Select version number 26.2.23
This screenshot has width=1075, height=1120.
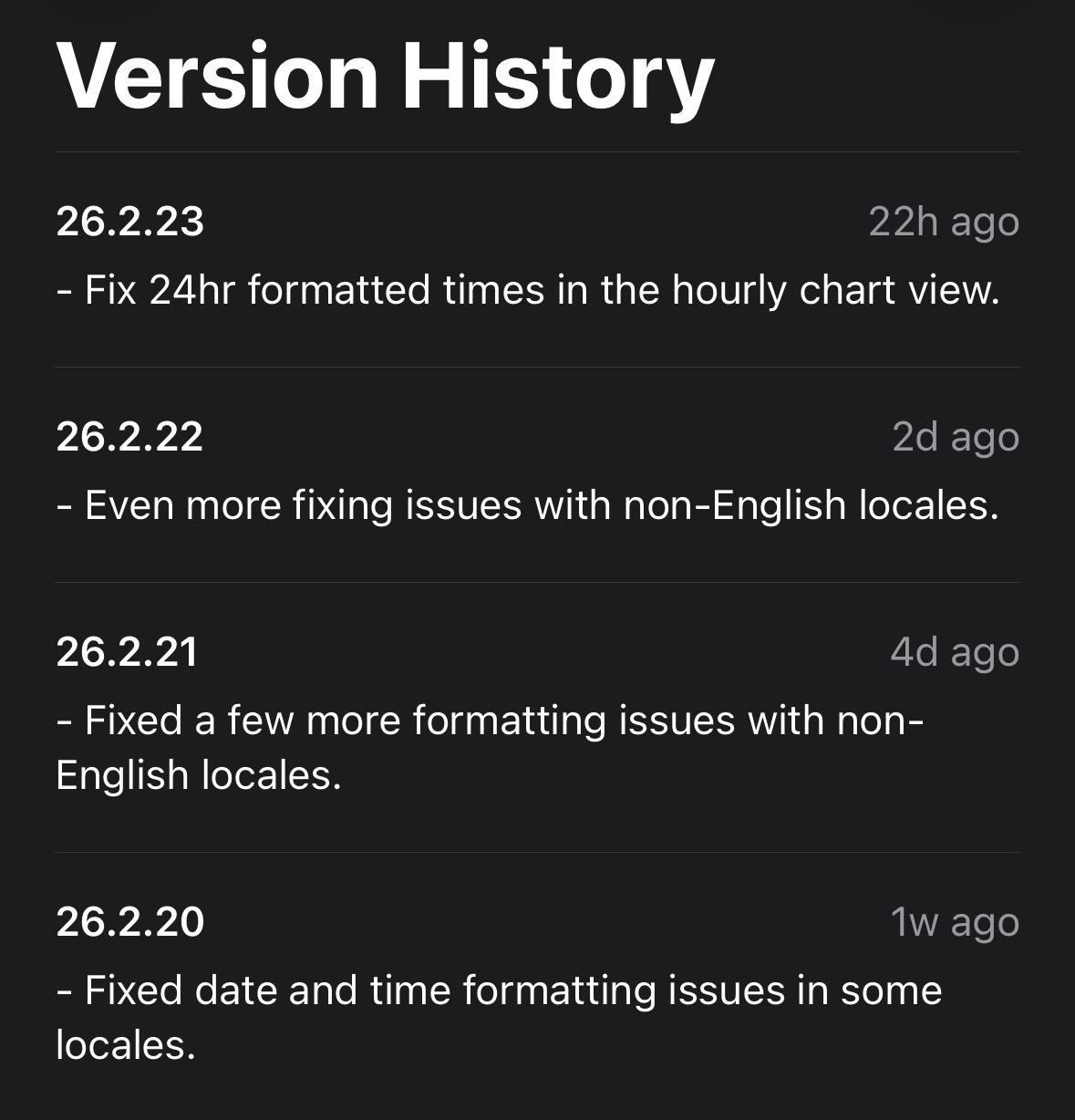(130, 222)
